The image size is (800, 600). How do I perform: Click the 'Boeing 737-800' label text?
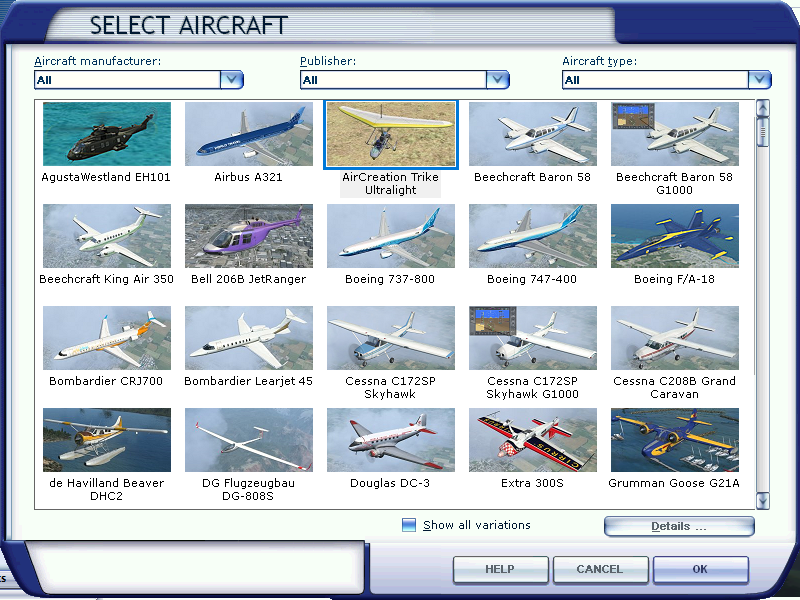tap(390, 279)
